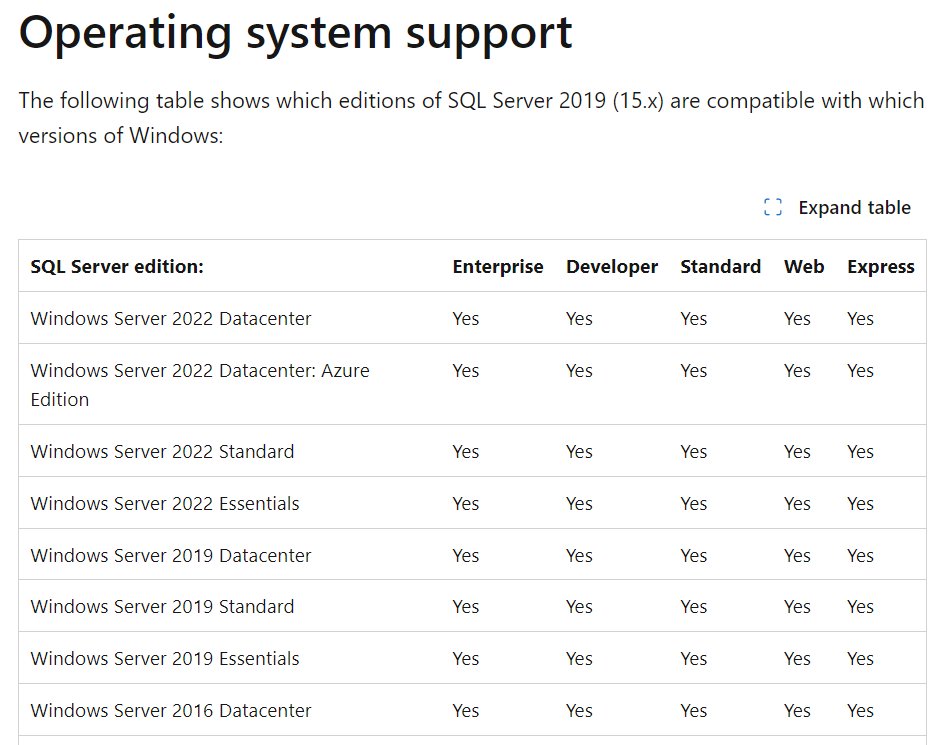Click the Express column header
946x745 pixels.
pyautogui.click(x=881, y=267)
